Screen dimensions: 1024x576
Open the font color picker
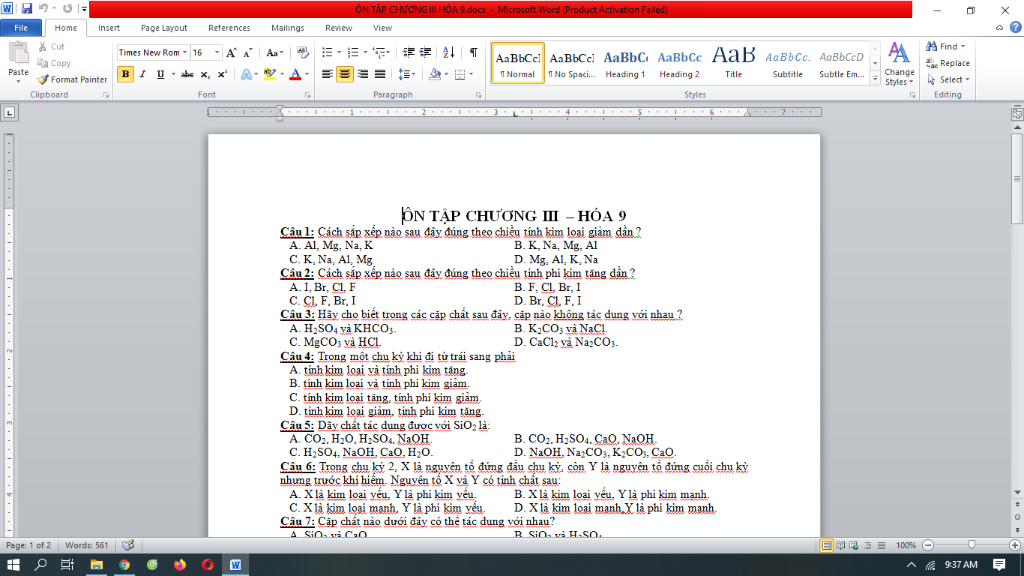coord(307,74)
